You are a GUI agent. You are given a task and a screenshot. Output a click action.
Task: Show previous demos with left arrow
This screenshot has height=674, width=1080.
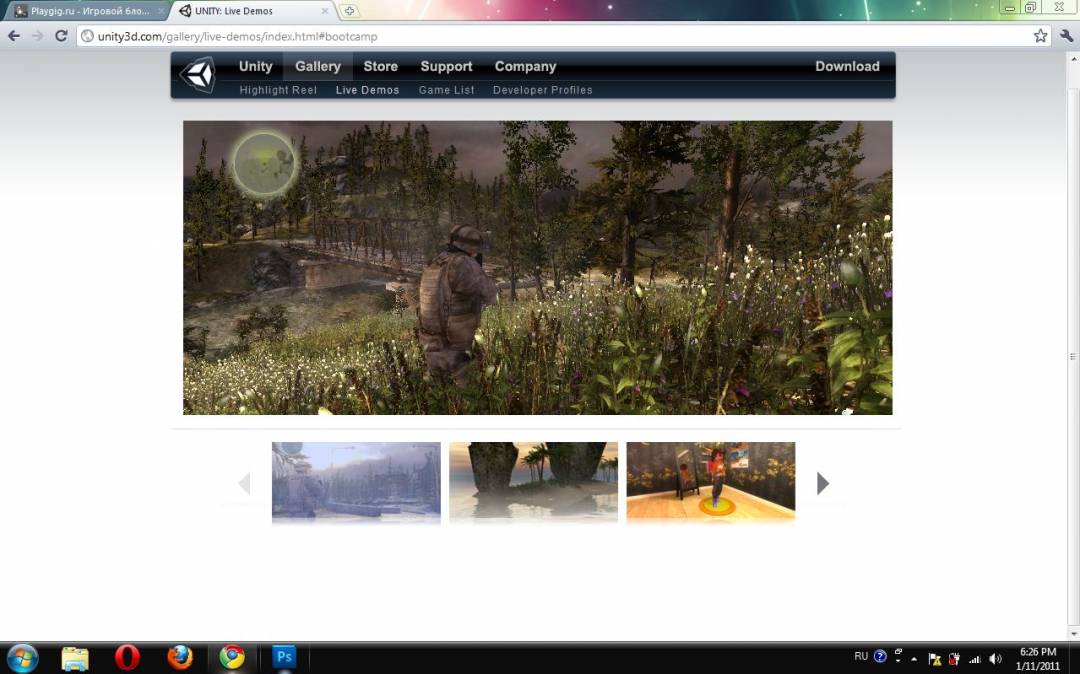[244, 483]
